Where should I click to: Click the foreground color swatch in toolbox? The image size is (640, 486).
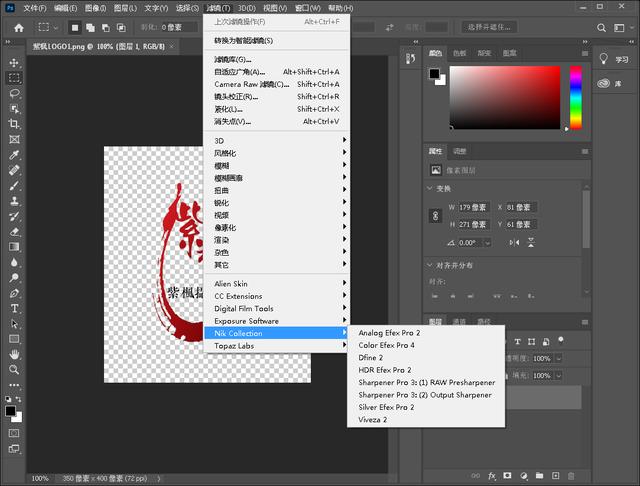point(11,411)
